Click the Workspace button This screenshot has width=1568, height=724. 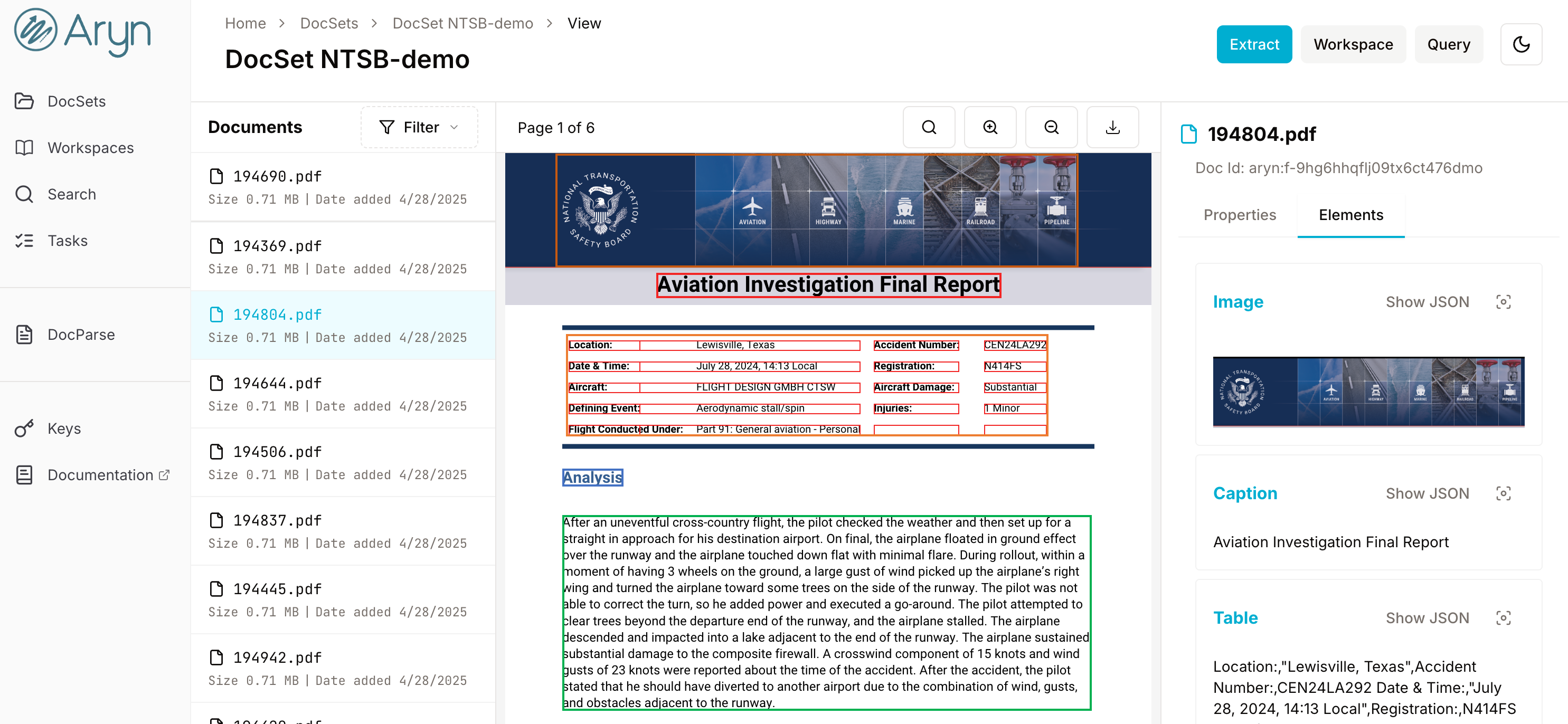tap(1353, 44)
